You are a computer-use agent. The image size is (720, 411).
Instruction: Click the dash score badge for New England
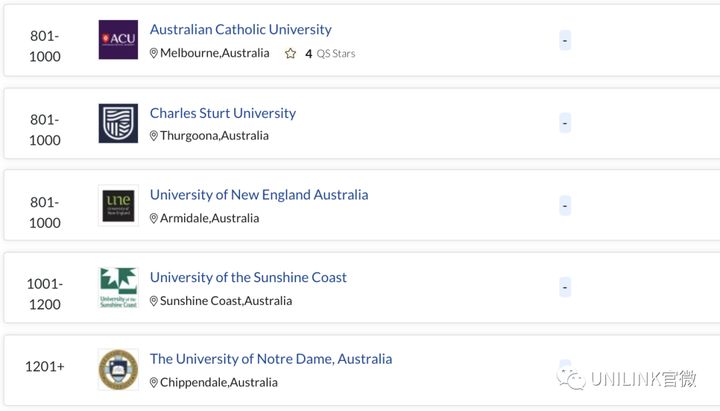click(x=565, y=205)
